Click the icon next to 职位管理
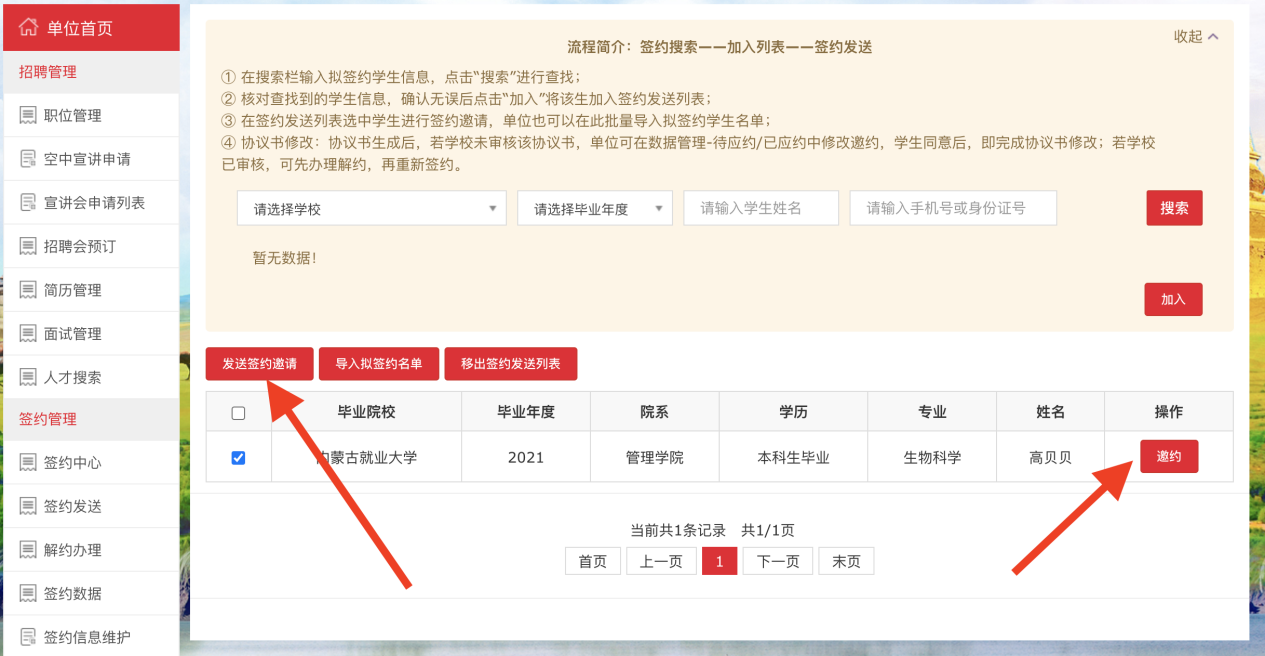Viewport: 1265px width, 656px height. (28, 116)
